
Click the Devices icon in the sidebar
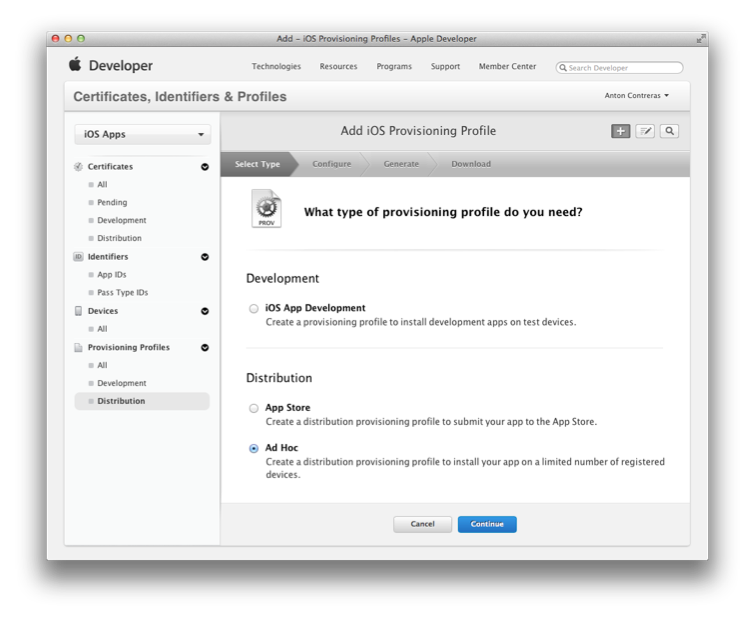pos(79,311)
